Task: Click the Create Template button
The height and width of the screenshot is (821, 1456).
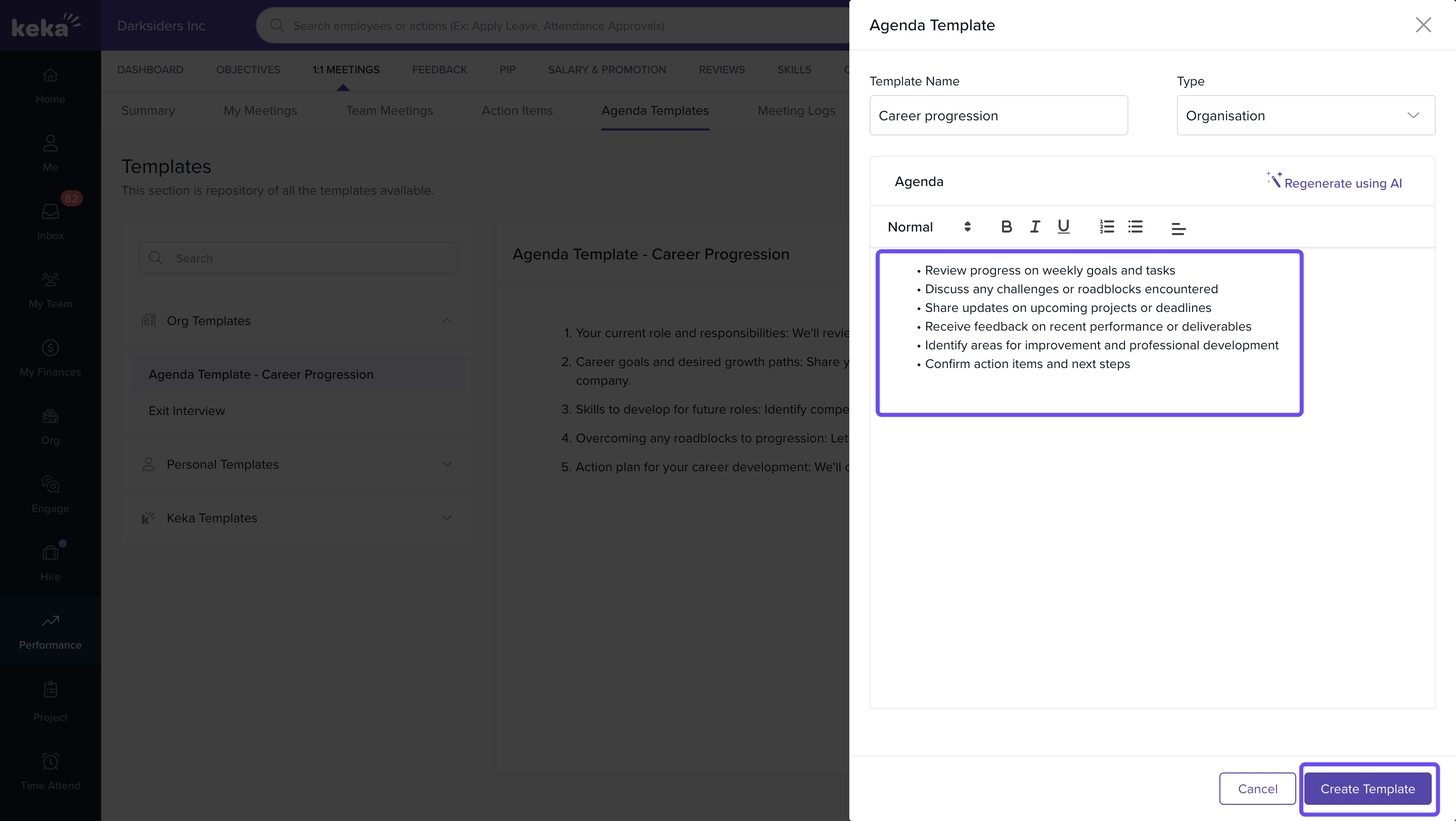Action: click(x=1367, y=789)
